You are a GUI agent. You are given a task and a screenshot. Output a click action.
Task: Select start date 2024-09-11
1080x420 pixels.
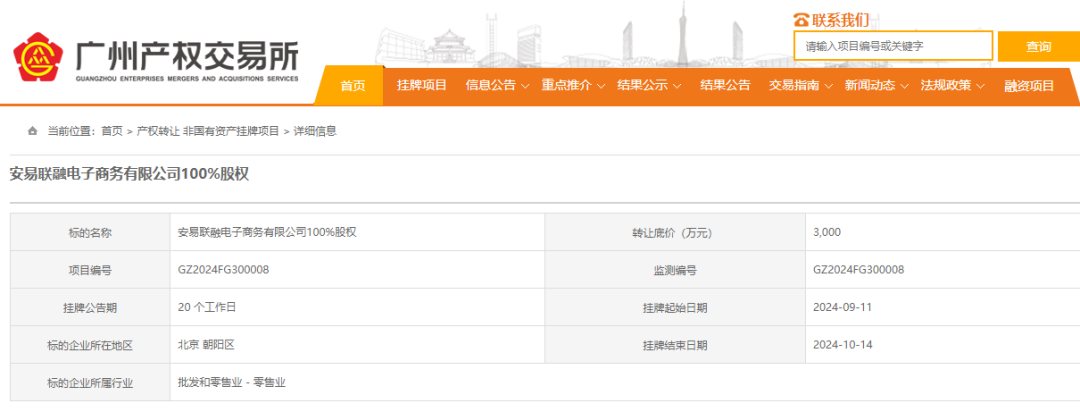click(842, 308)
